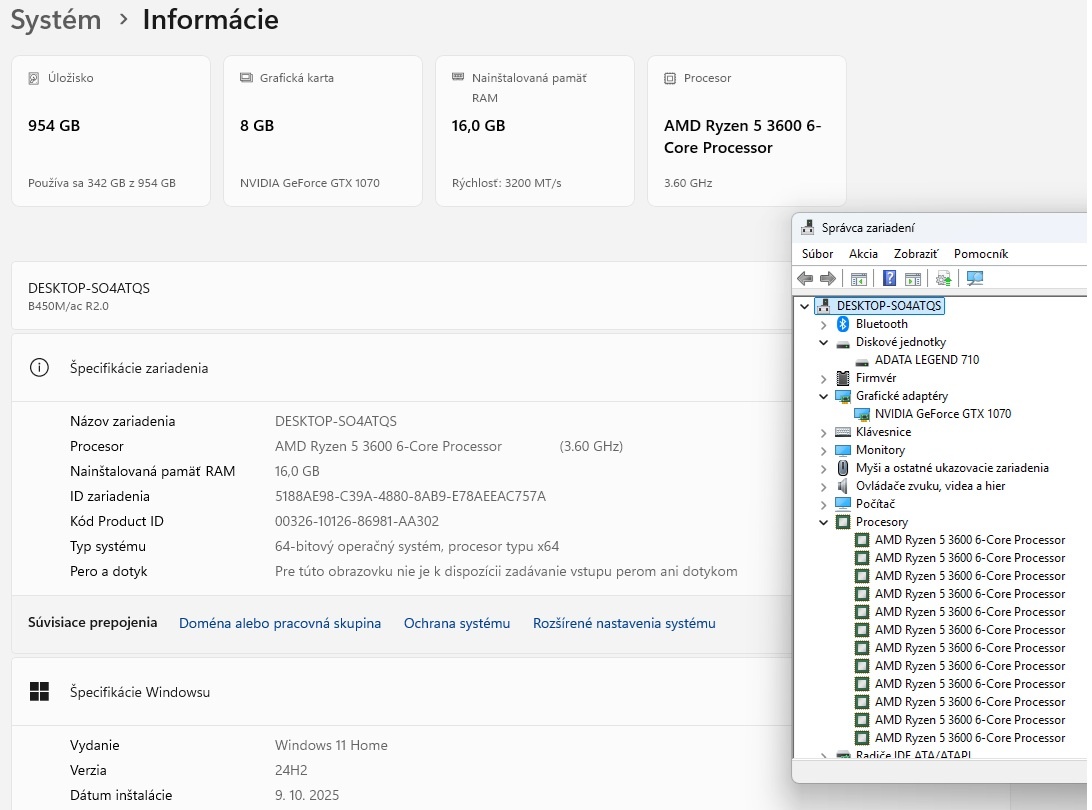Open Rozšírené nastavenia systému link

pos(624,623)
